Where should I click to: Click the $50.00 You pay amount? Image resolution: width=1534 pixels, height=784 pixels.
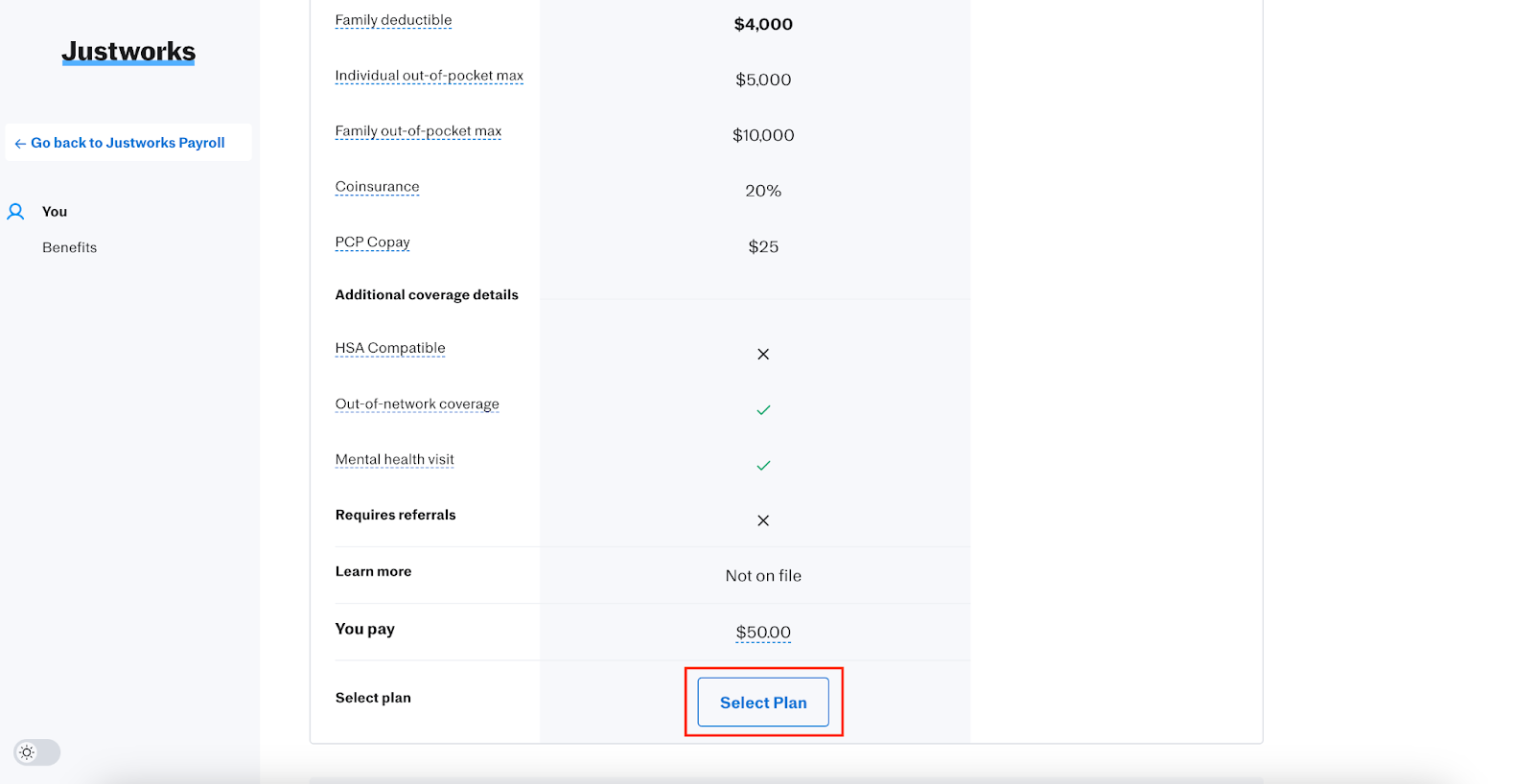[763, 633]
